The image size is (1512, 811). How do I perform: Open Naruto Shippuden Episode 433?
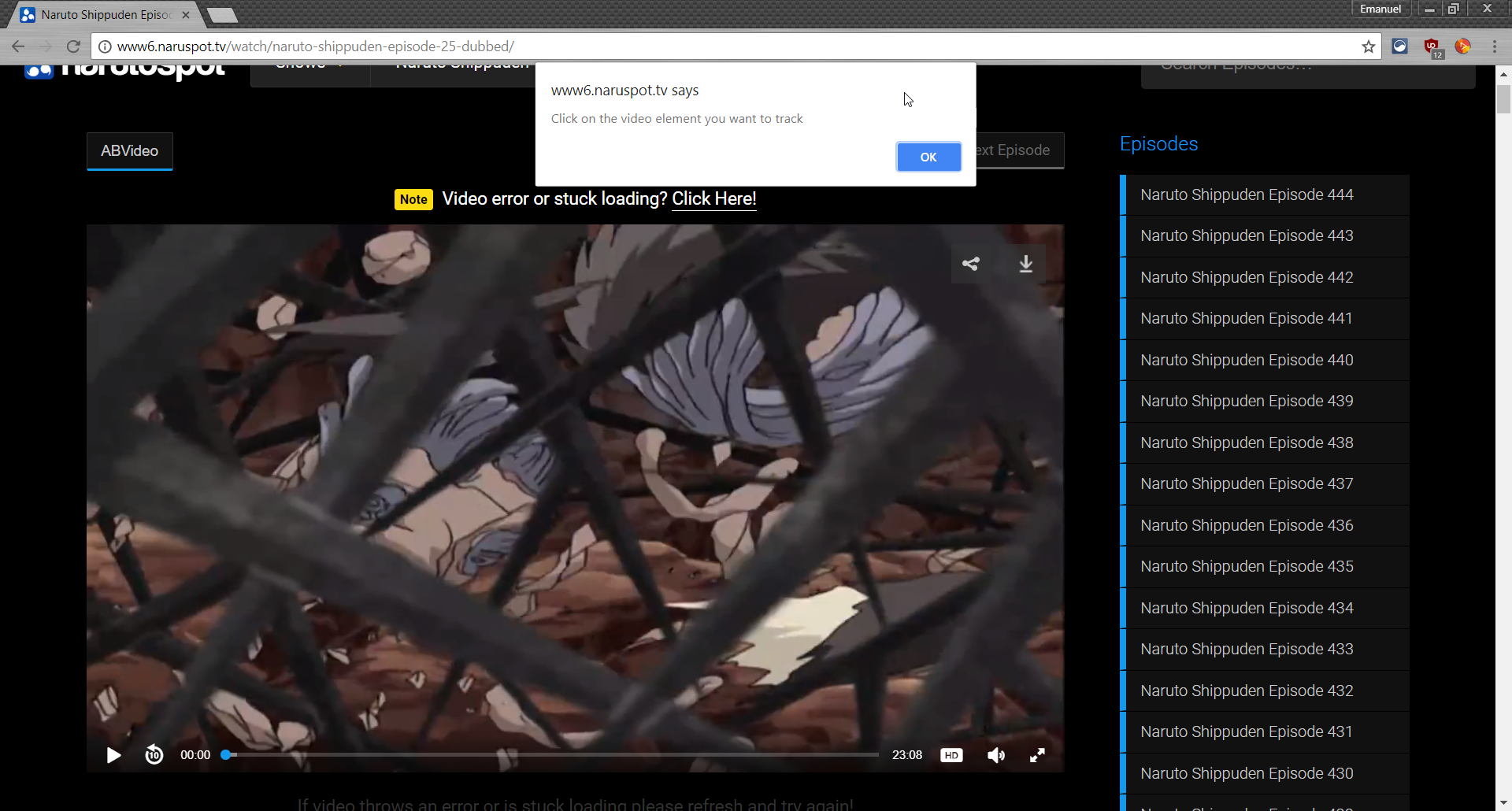(1264, 649)
